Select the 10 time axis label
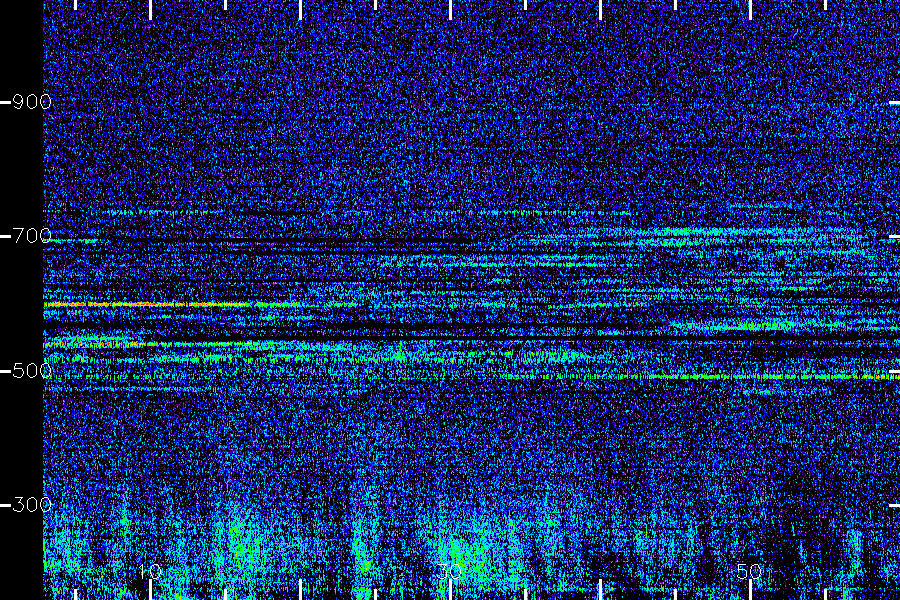The width and height of the screenshot is (900, 600). point(150,571)
